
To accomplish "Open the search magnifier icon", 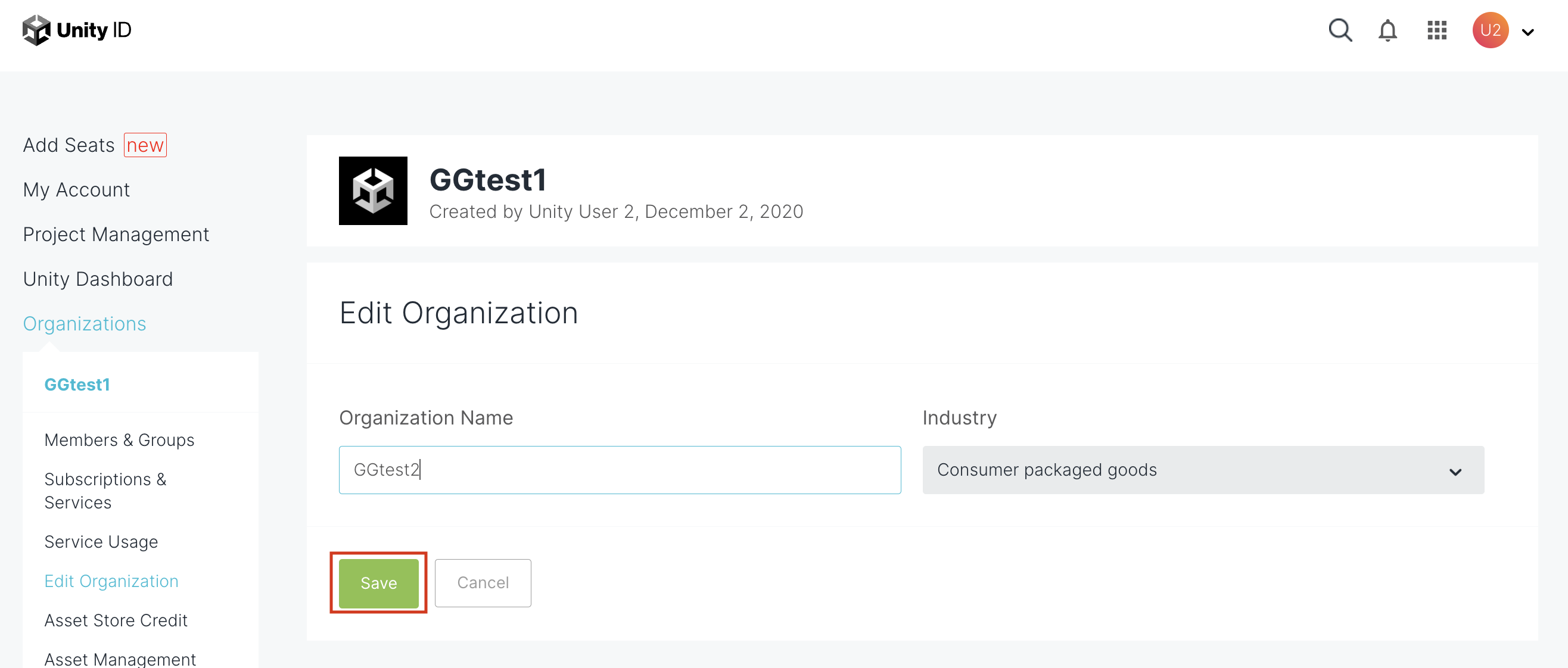I will pos(1340,30).
